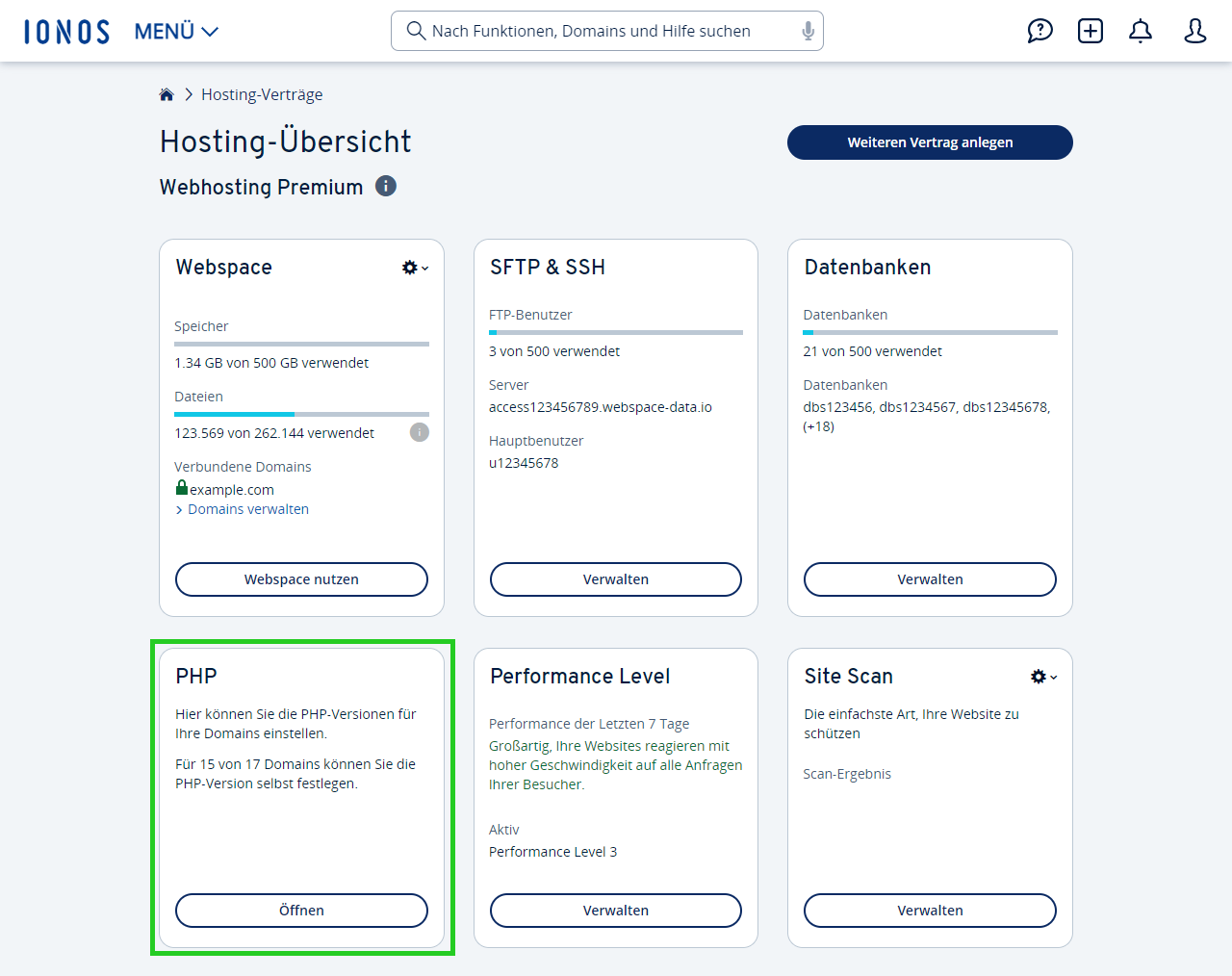Click the '3 von 500 verwendet' text
This screenshot has width=1232, height=976.
pos(554,351)
